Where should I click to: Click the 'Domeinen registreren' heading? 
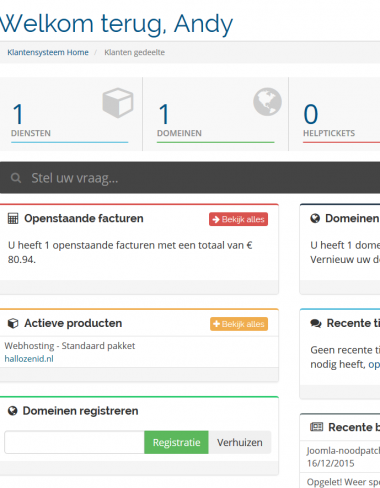click(80, 411)
